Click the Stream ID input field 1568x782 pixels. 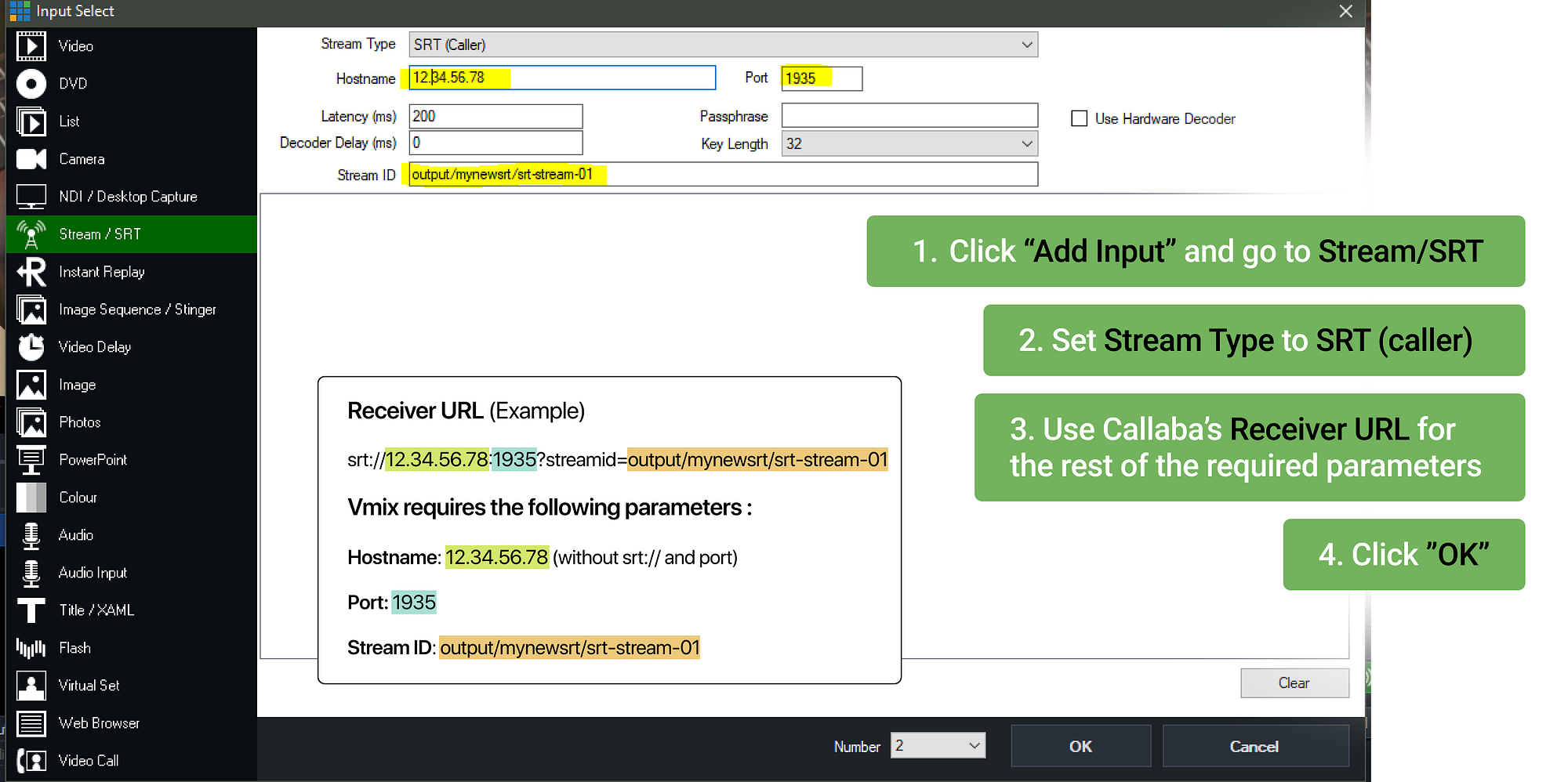click(724, 174)
